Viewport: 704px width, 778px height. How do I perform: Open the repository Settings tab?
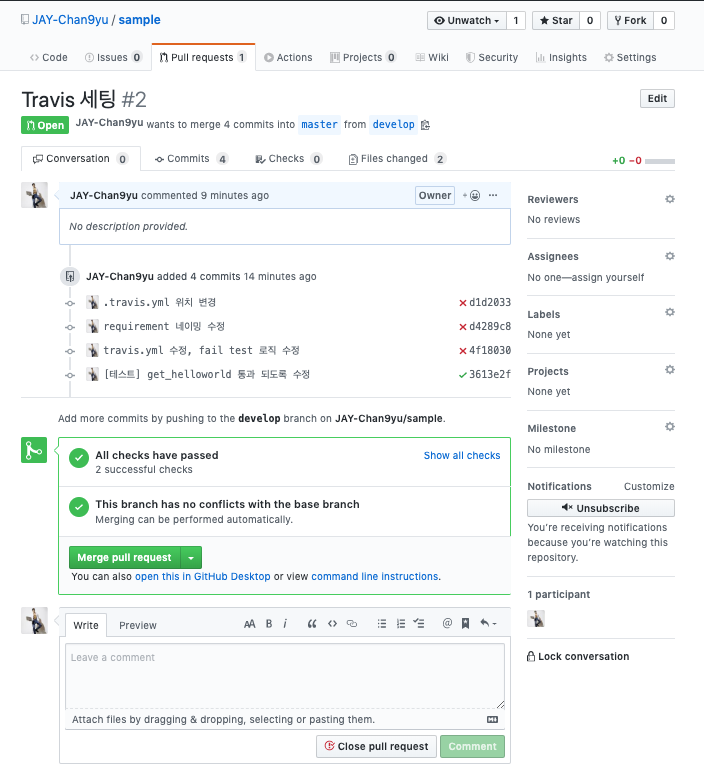[x=630, y=58]
